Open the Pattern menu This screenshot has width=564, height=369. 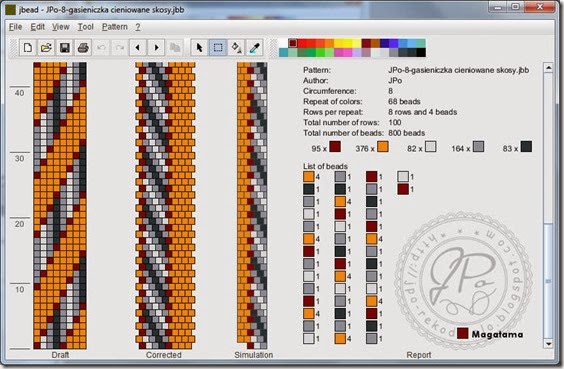pos(115,27)
